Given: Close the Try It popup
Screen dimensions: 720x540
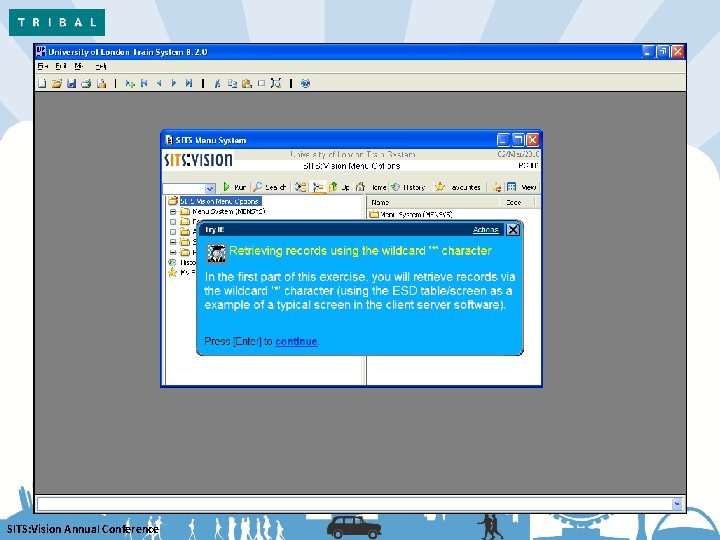Looking at the screenshot, I should pos(512,230).
